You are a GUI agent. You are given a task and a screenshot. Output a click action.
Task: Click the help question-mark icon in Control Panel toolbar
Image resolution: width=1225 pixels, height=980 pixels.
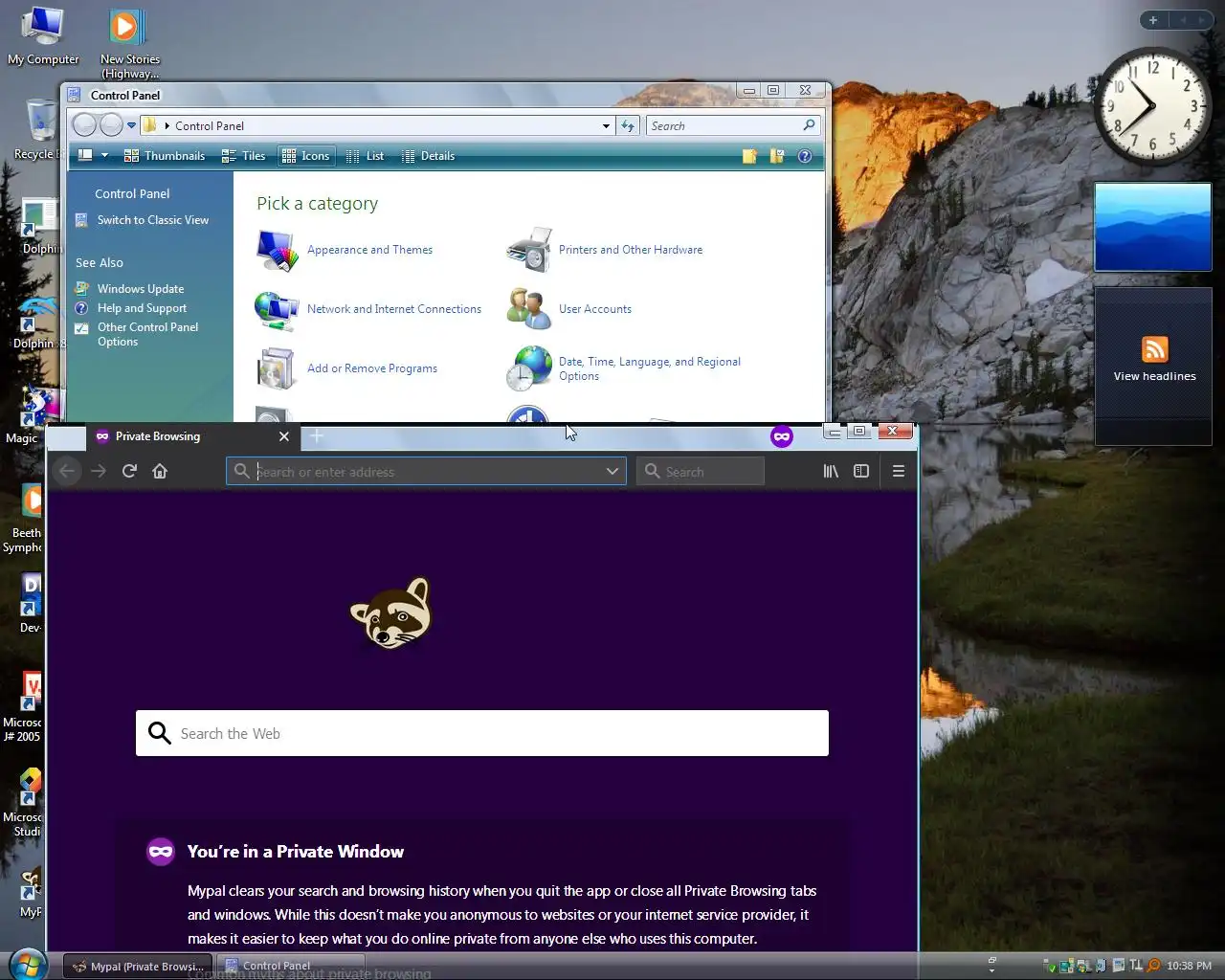[x=805, y=156]
